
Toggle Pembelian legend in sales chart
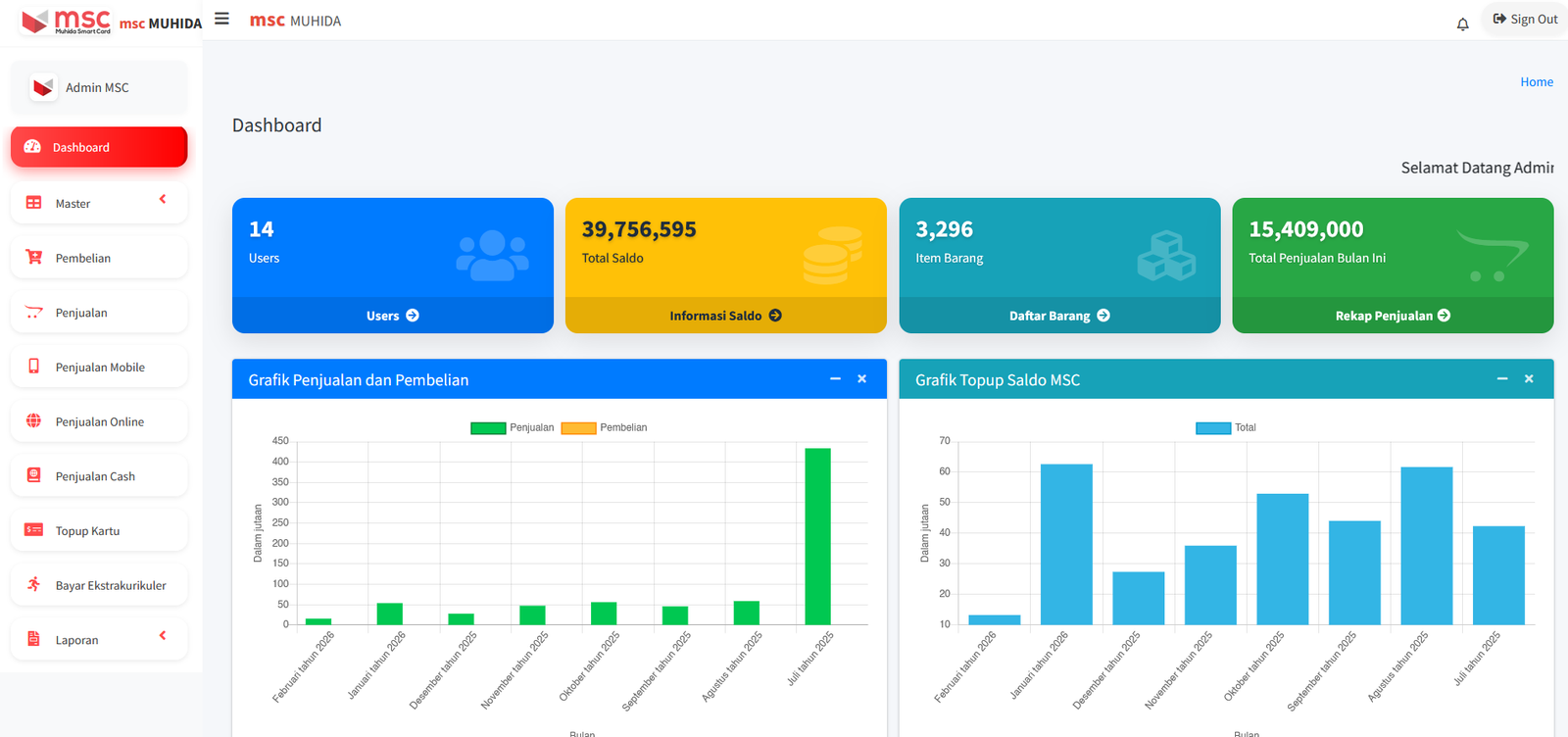[604, 428]
